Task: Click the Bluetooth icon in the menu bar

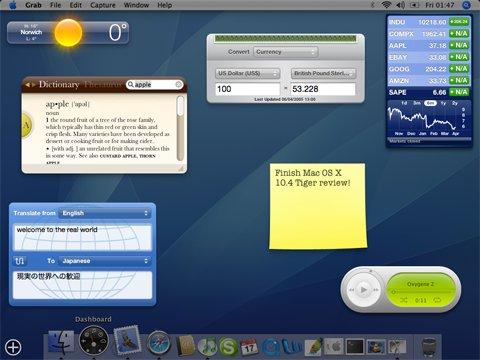Action: [373, 5]
